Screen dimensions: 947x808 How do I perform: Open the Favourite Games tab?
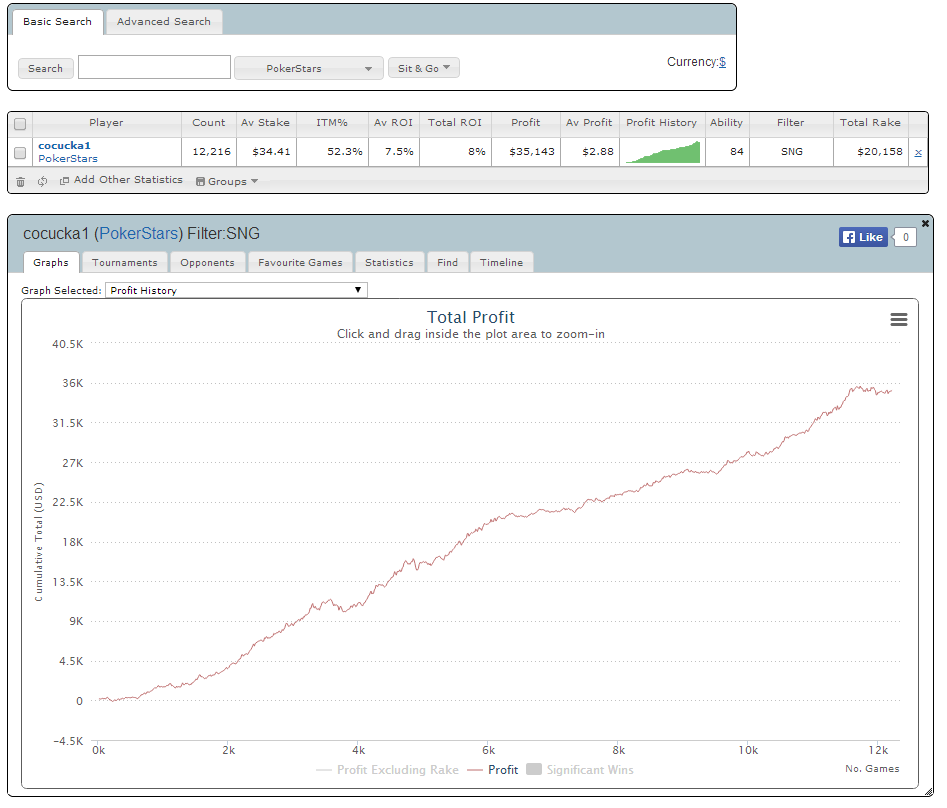pyautogui.click(x=300, y=263)
